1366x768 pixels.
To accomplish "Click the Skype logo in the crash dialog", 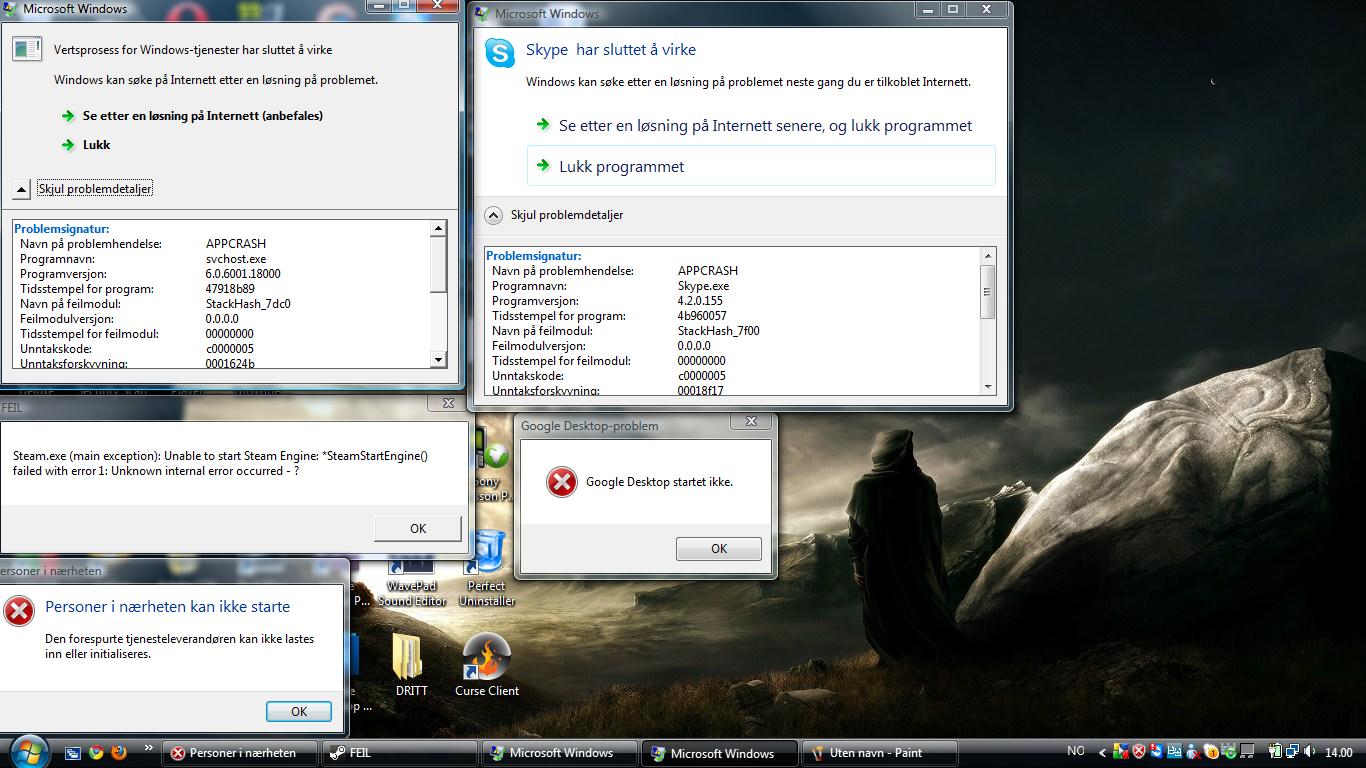I will point(500,53).
